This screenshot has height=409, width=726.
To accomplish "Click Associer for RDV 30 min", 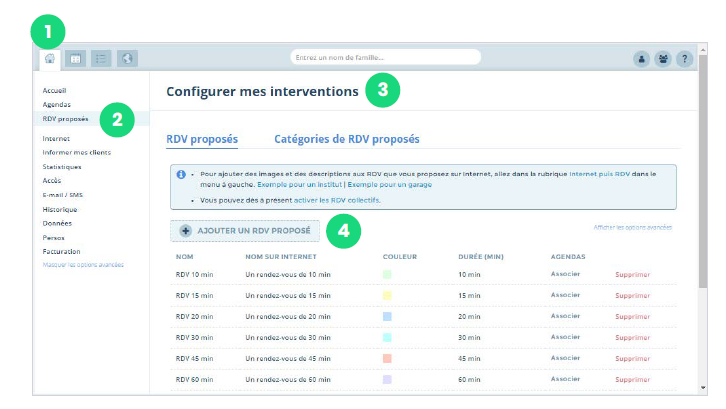I will pos(565,337).
